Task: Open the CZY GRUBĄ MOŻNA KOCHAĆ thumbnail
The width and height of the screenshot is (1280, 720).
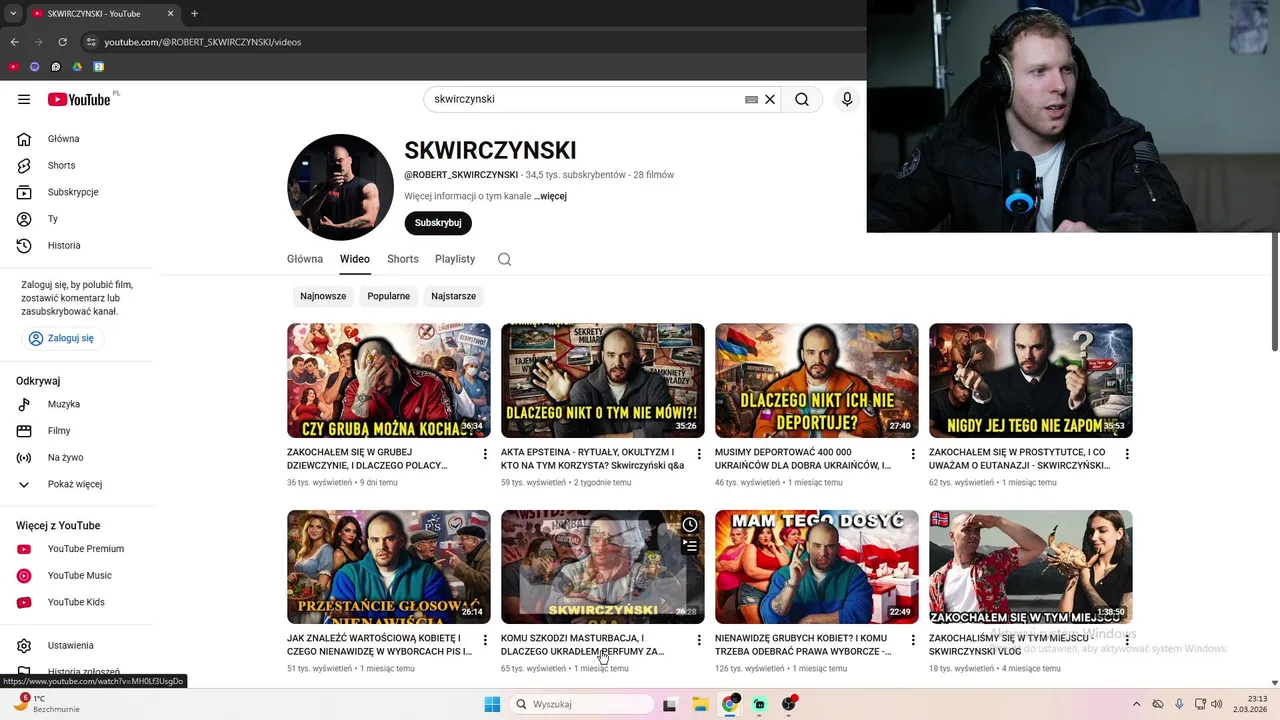Action: pos(389,381)
